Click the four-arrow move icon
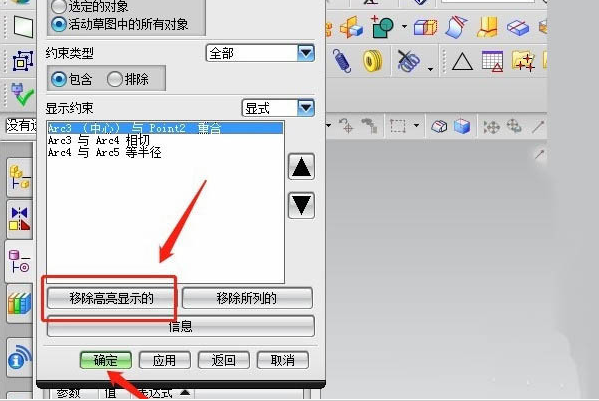The width and height of the screenshot is (599, 401). click(x=491, y=126)
